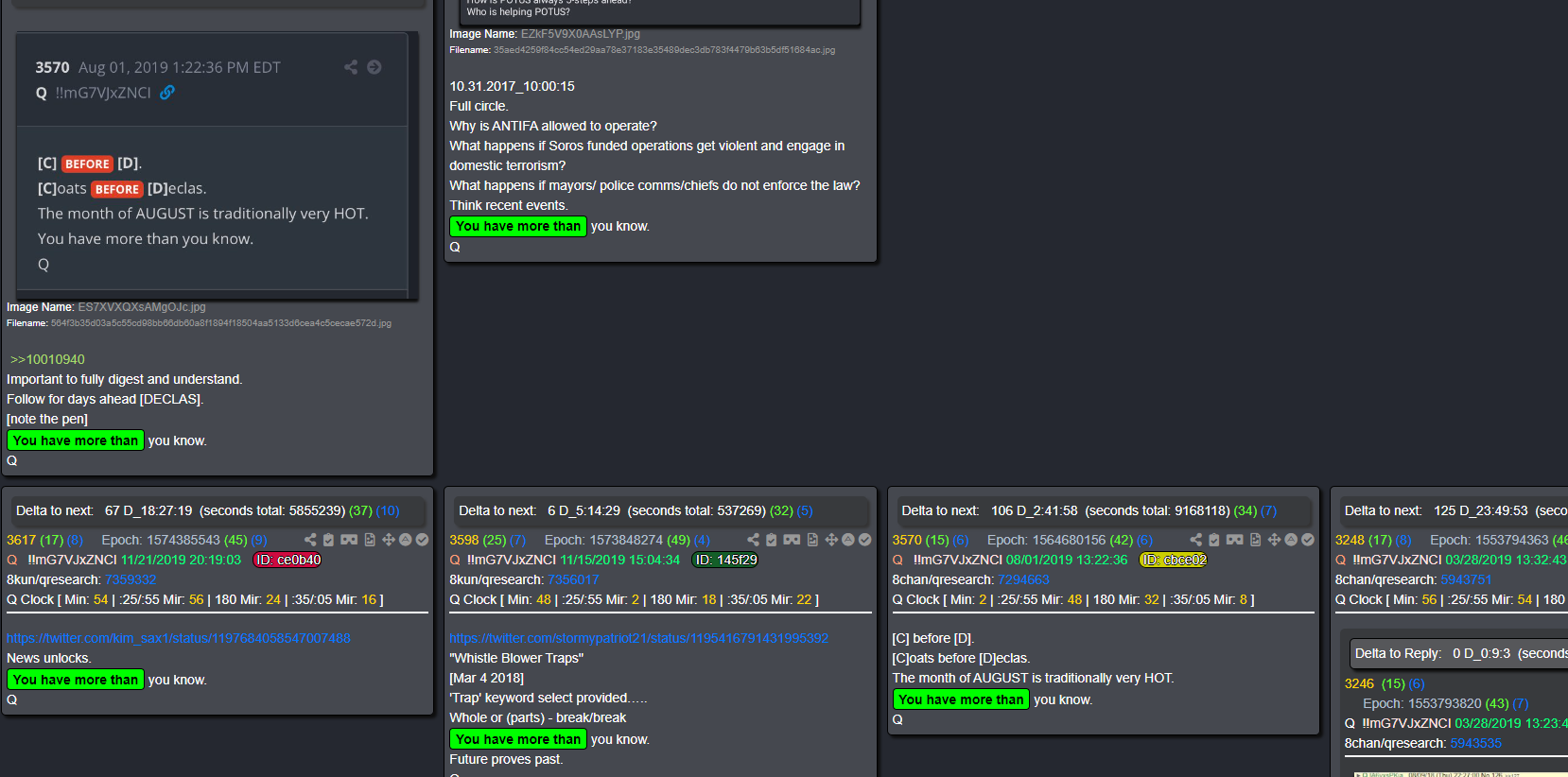
Task: Click move arrows icon in post 3617 header
Action: (x=389, y=540)
